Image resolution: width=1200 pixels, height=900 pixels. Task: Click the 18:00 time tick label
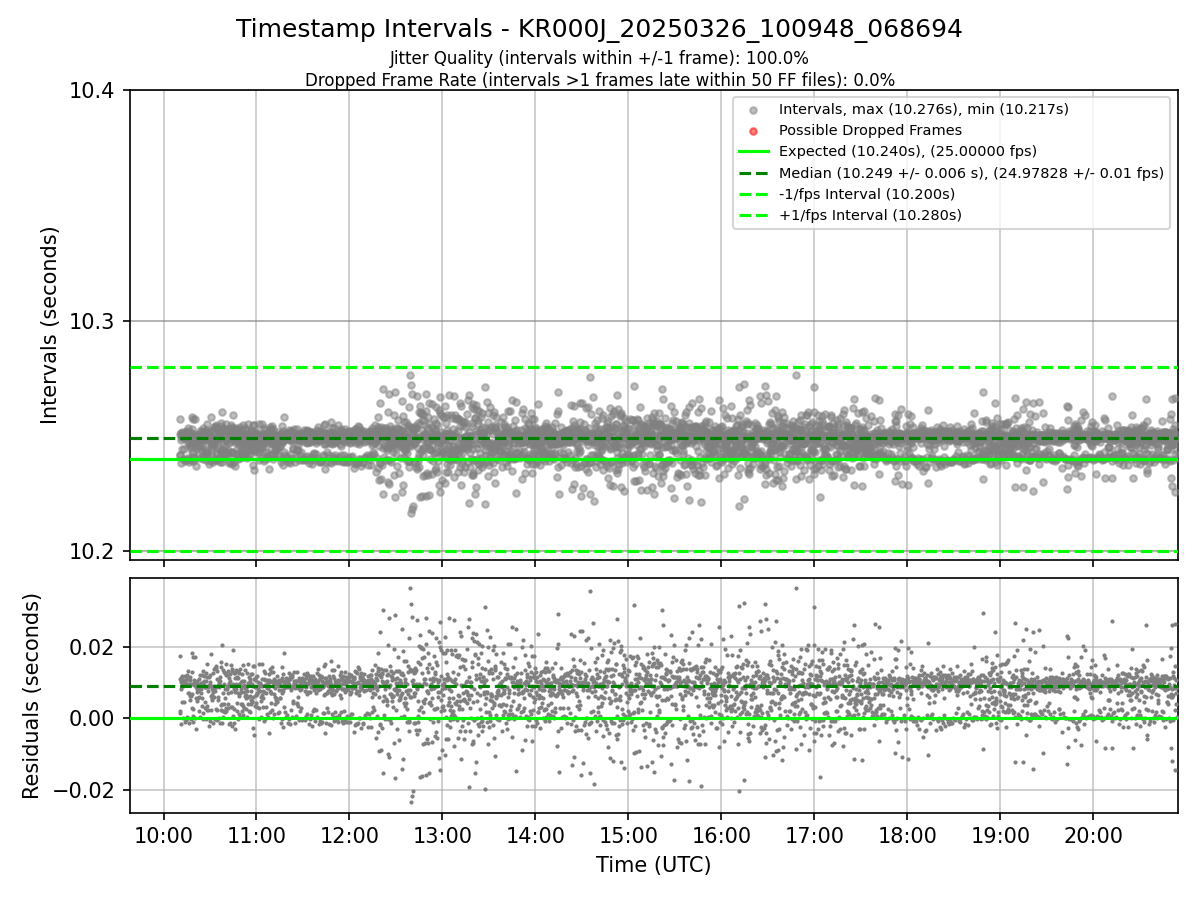click(x=907, y=834)
